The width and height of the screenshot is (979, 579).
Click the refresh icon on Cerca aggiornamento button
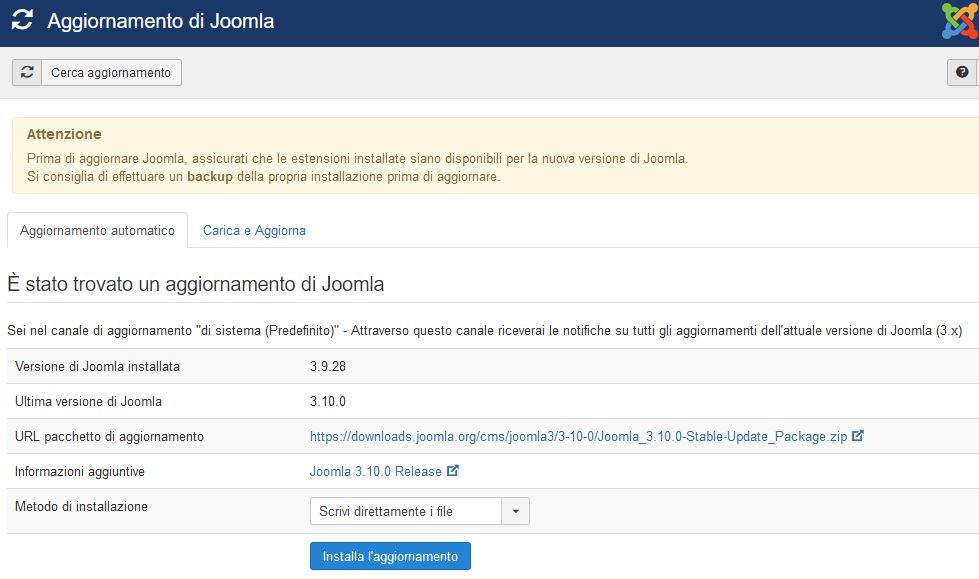click(28, 72)
